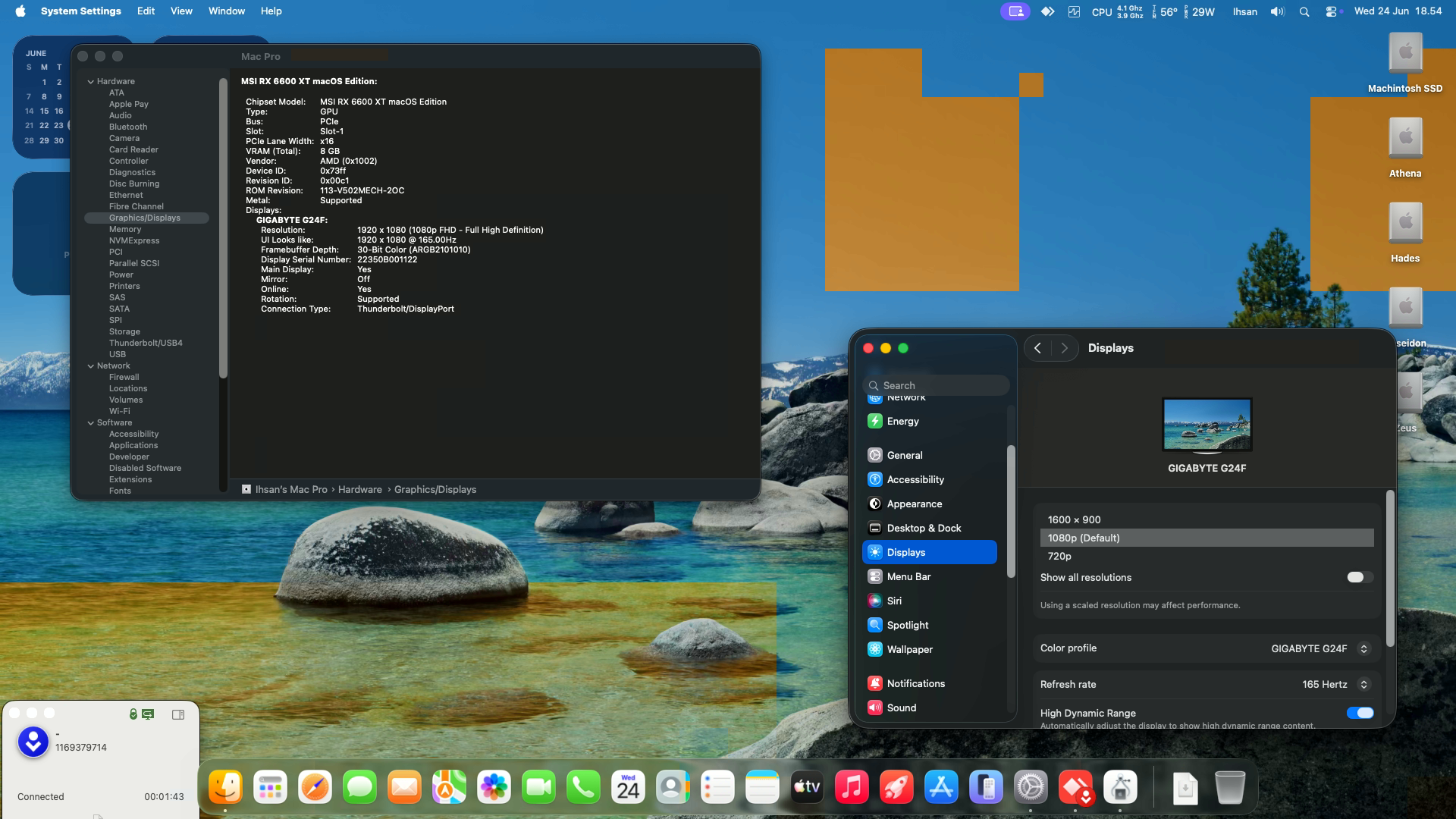
Task: Open Notifications settings icon
Action: [x=874, y=683]
